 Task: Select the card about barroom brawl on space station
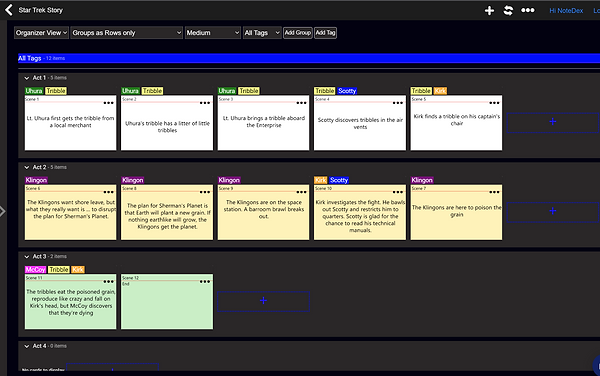pos(263,212)
